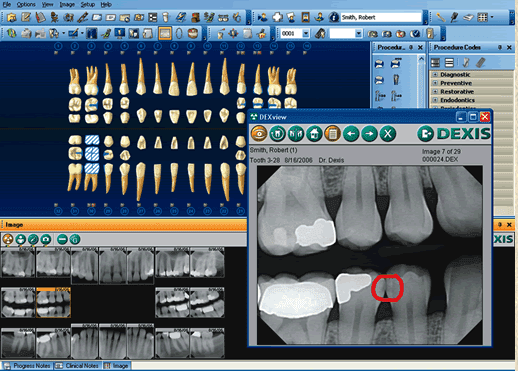Screen dimensions: 518x371
Task: Switch to the Clinical Notes tab
Action: pos(78,366)
